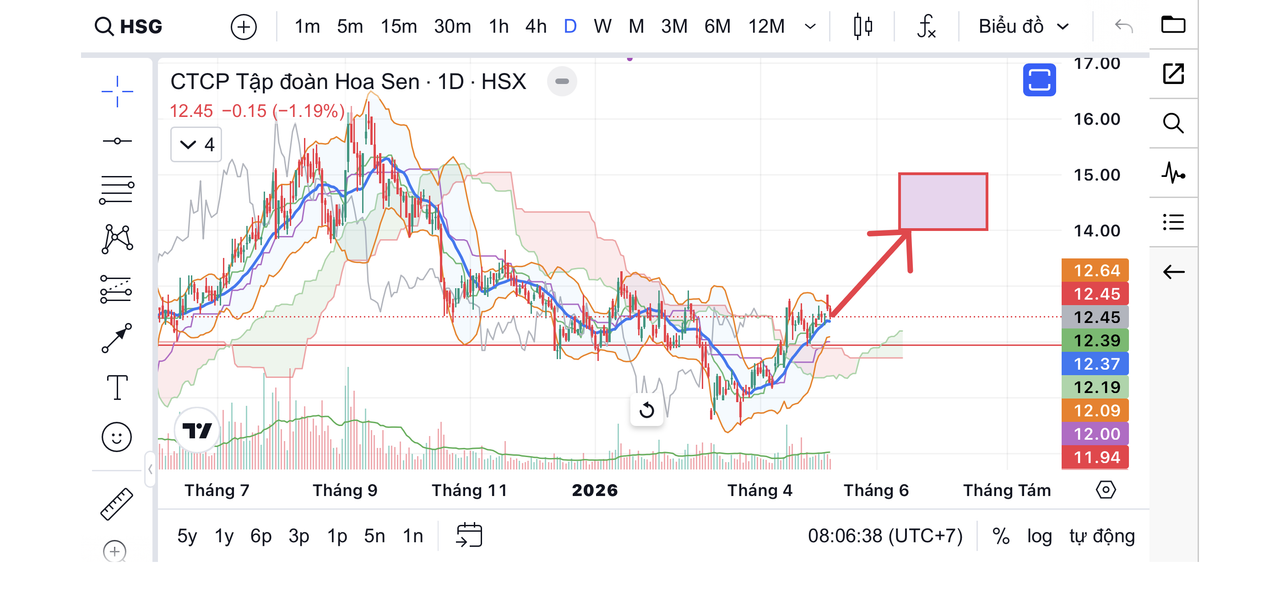Screen dimensions: 1280x591
Task: Select the forecast projection tool
Action: point(117,289)
